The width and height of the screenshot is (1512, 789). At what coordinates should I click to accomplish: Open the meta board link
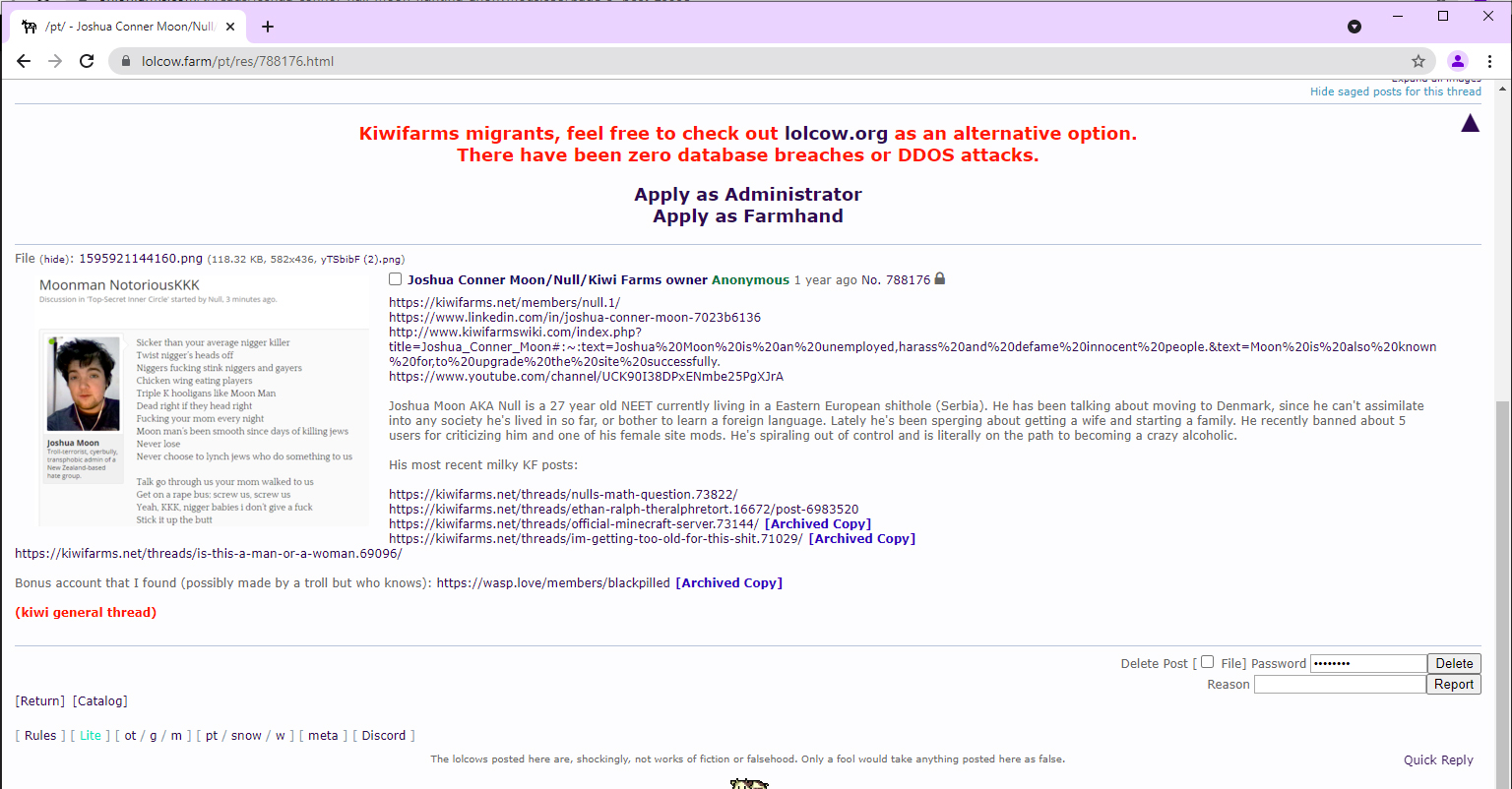click(x=323, y=736)
